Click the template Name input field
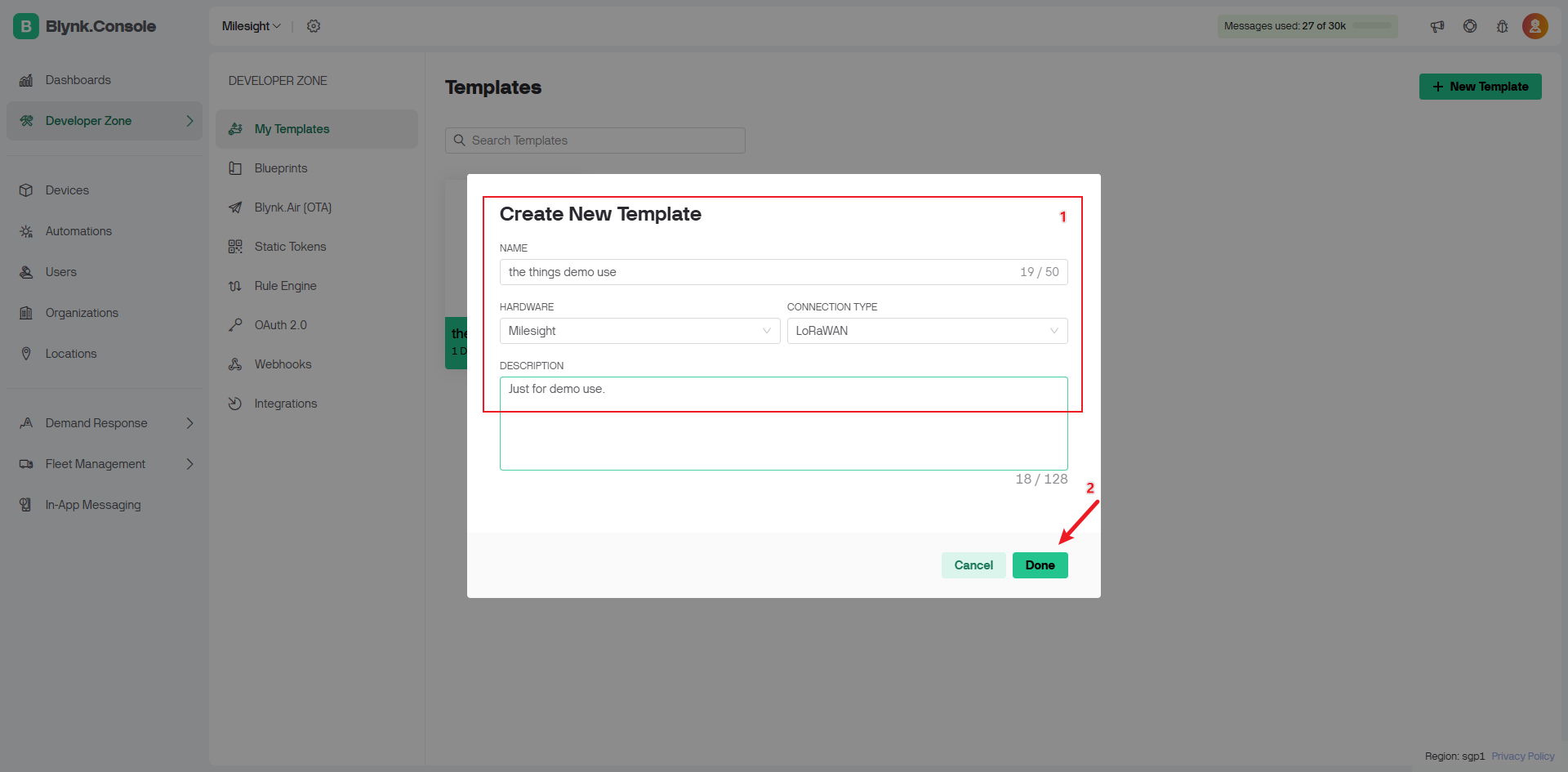 pos(783,272)
